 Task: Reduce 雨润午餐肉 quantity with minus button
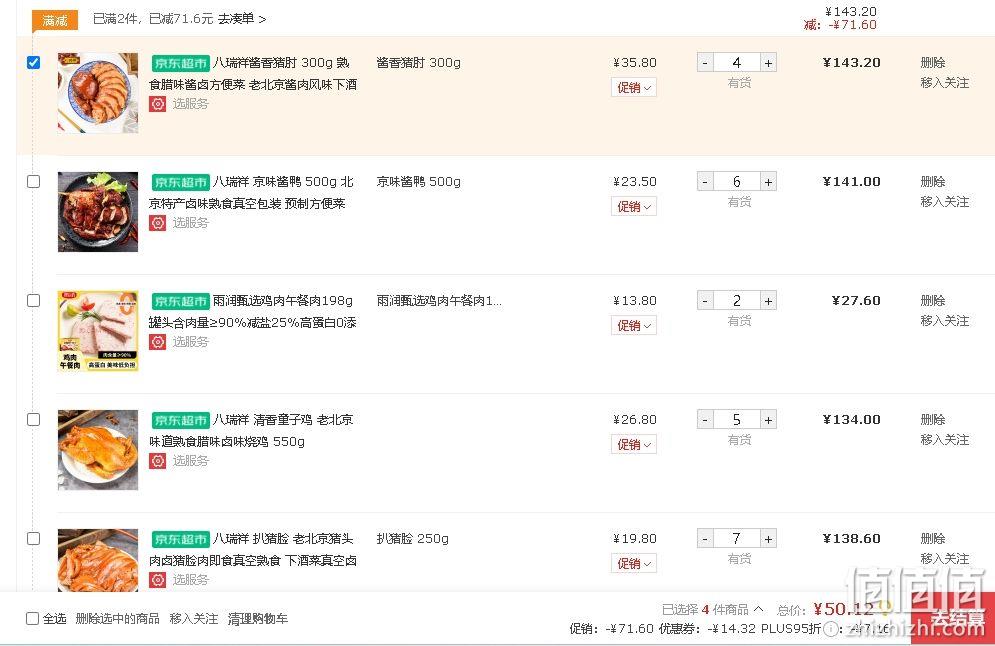point(705,300)
